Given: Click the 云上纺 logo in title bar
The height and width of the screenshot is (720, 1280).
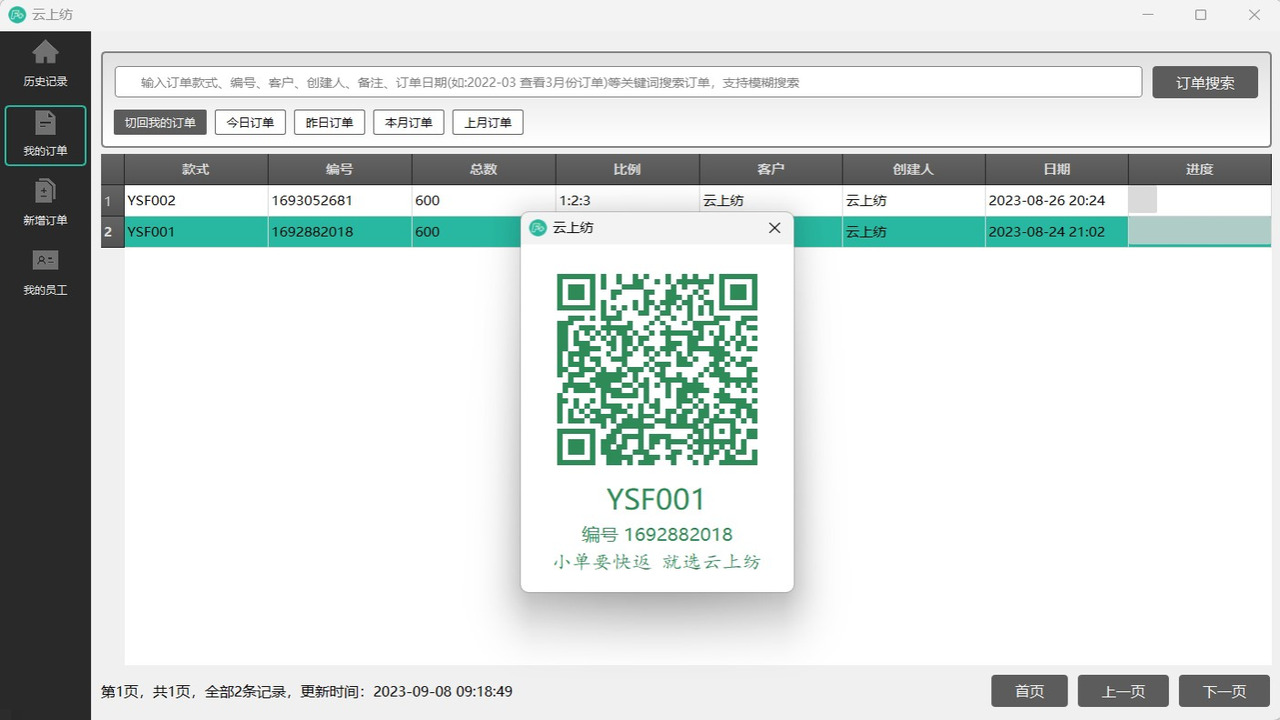Looking at the screenshot, I should [16, 15].
